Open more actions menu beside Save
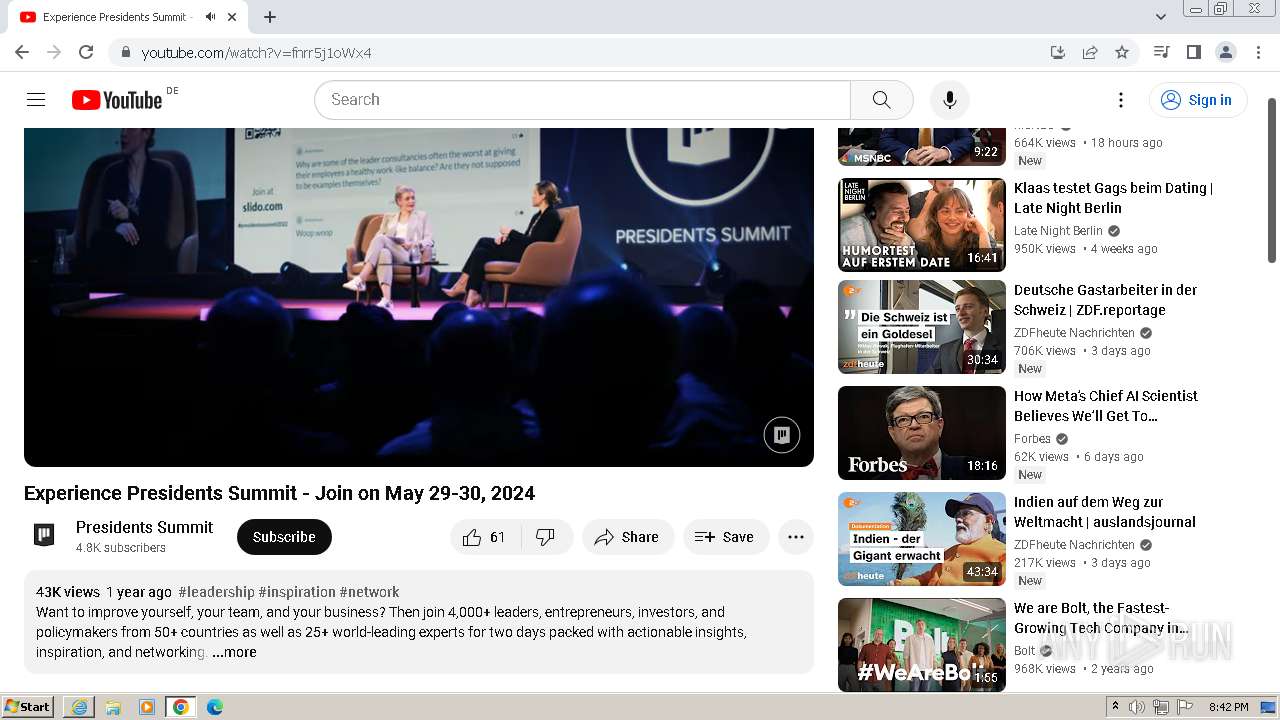 point(796,537)
